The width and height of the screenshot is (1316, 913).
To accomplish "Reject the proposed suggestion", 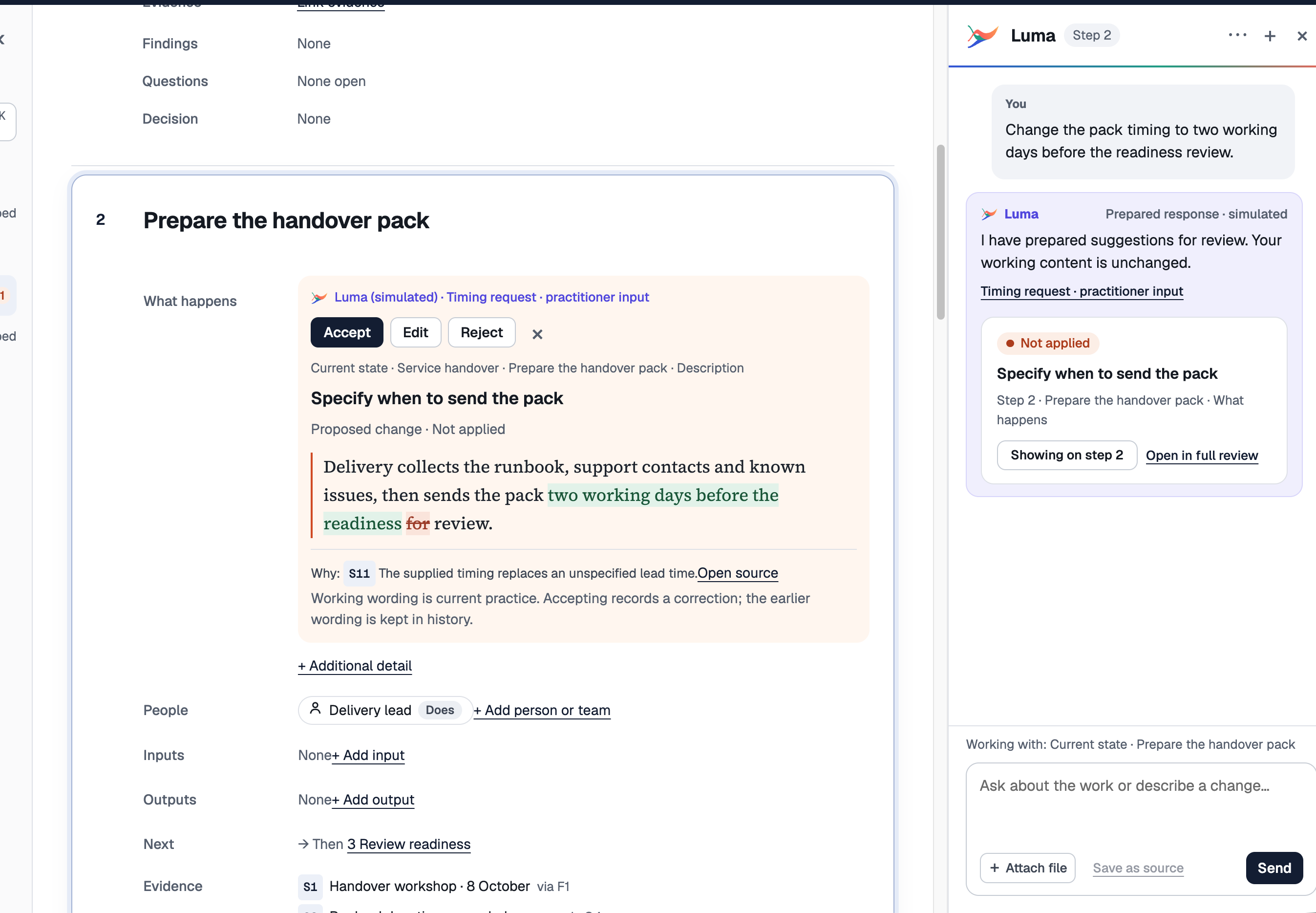I will (x=481, y=332).
